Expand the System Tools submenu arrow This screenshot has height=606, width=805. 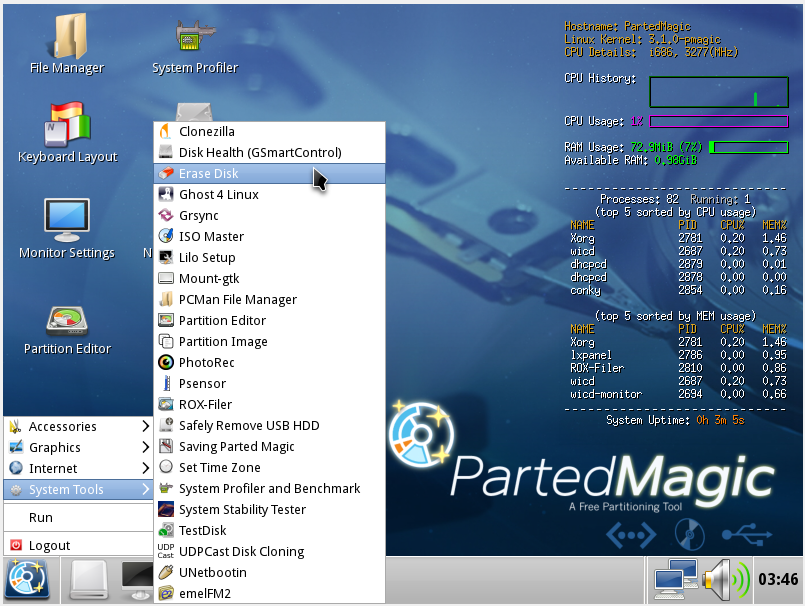pyautogui.click(x=146, y=489)
